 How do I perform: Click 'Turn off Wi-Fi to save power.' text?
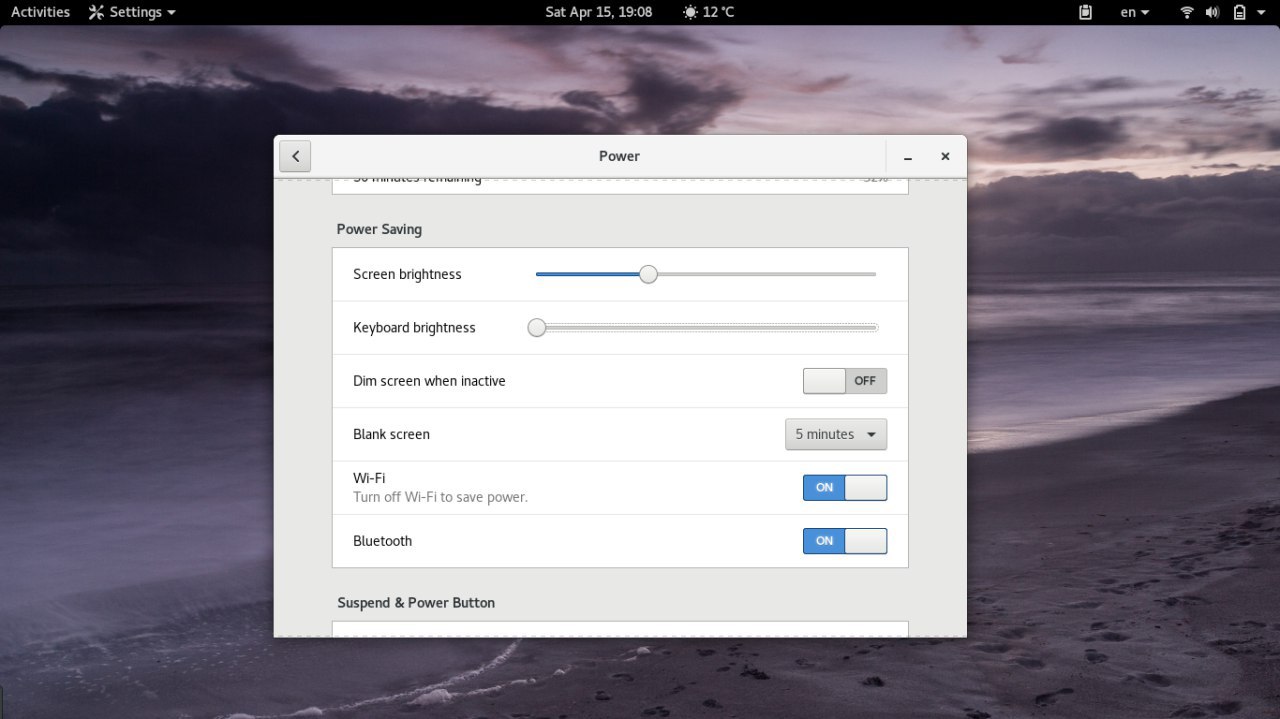pyautogui.click(x=440, y=497)
